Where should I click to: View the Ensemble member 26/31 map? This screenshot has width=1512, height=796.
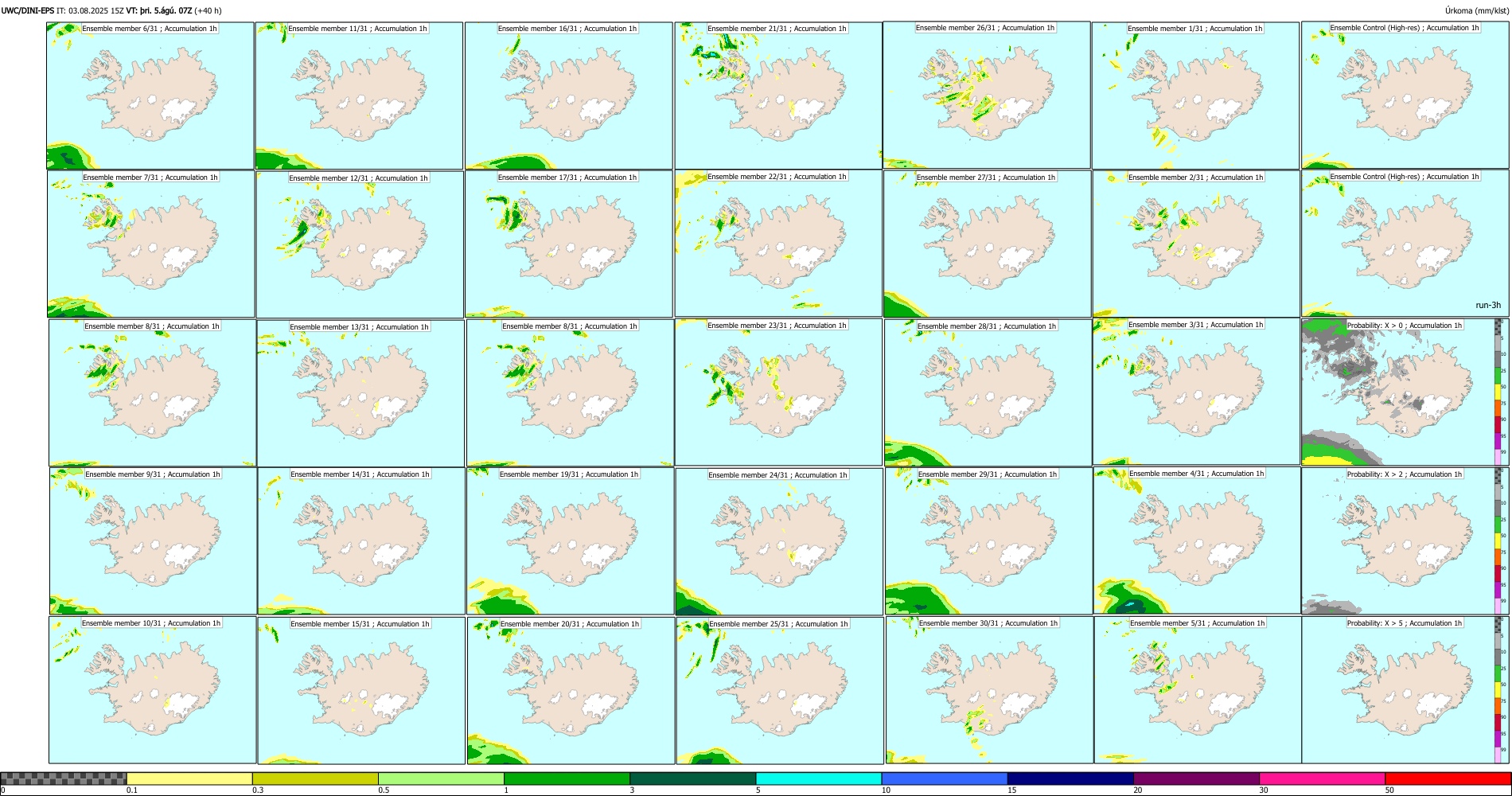coord(987,95)
